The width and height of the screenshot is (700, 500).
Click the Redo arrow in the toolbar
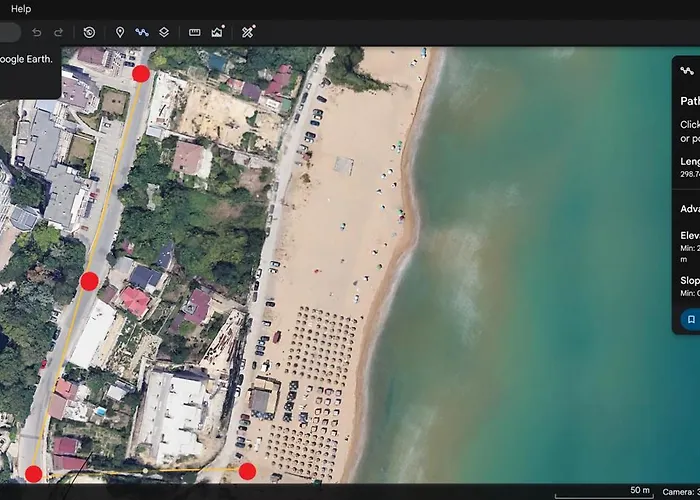click(x=58, y=32)
